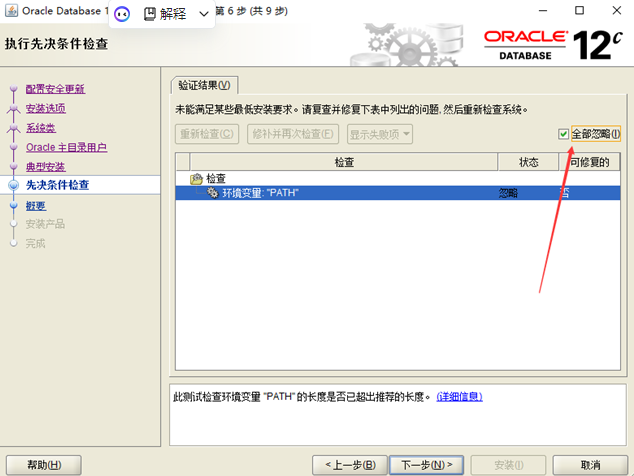Click the book icon beside 解释
Image resolution: width=634 pixels, height=476 pixels.
(x=150, y=14)
